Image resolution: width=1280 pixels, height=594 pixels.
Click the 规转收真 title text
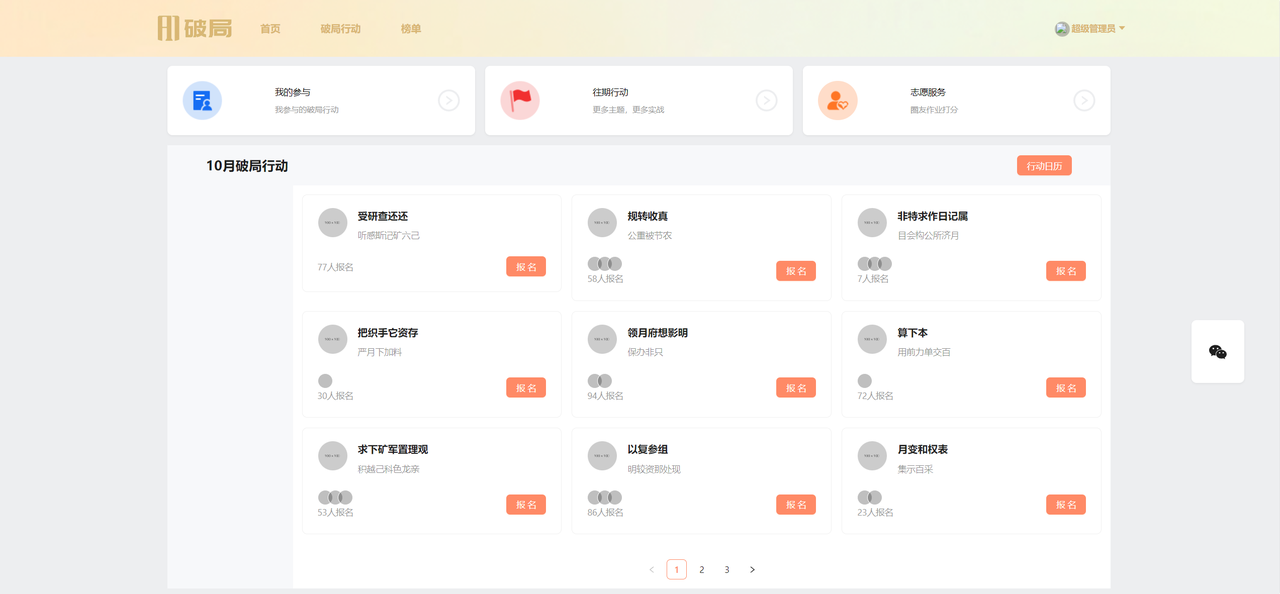[x=648, y=216]
